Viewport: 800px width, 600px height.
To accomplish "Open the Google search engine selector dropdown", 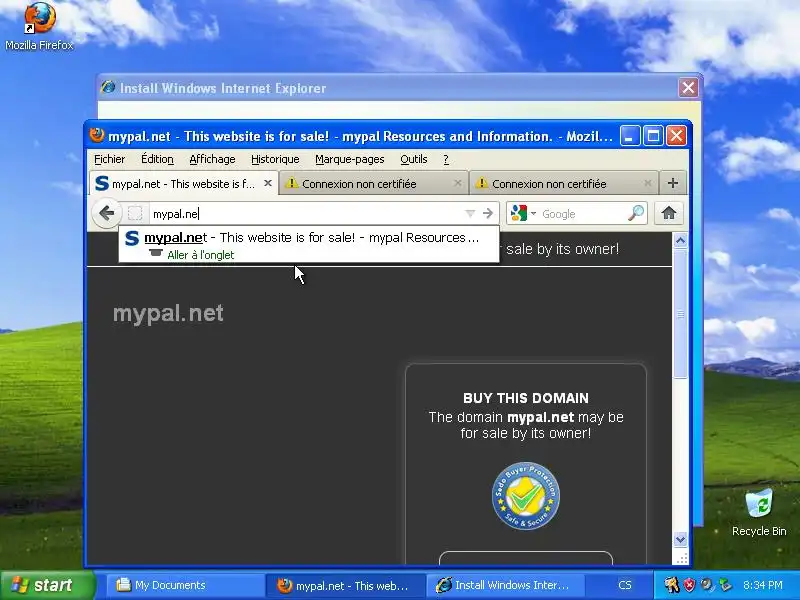I will click(522, 213).
